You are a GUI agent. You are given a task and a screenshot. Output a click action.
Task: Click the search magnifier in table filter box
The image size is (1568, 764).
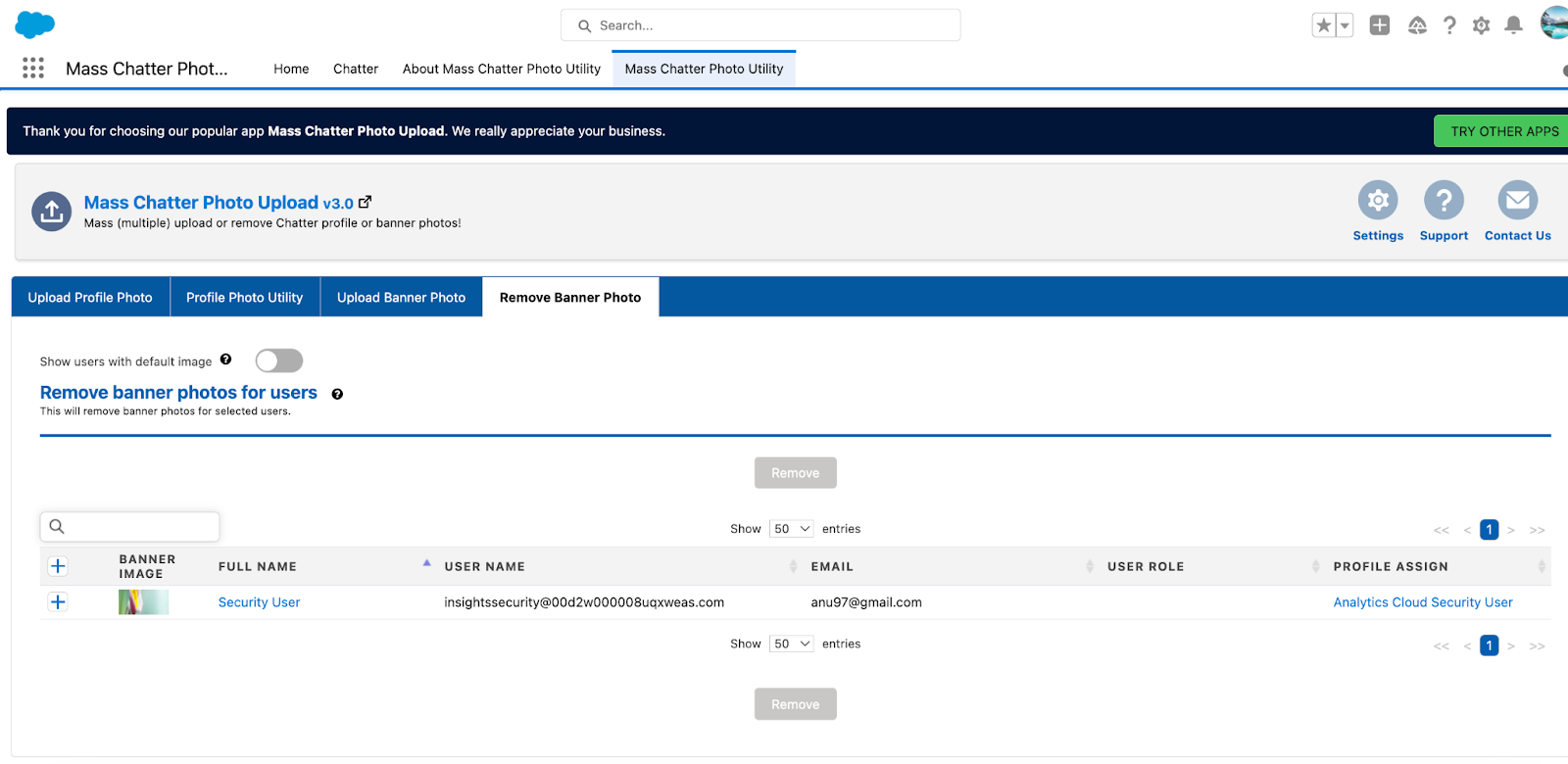[57, 526]
